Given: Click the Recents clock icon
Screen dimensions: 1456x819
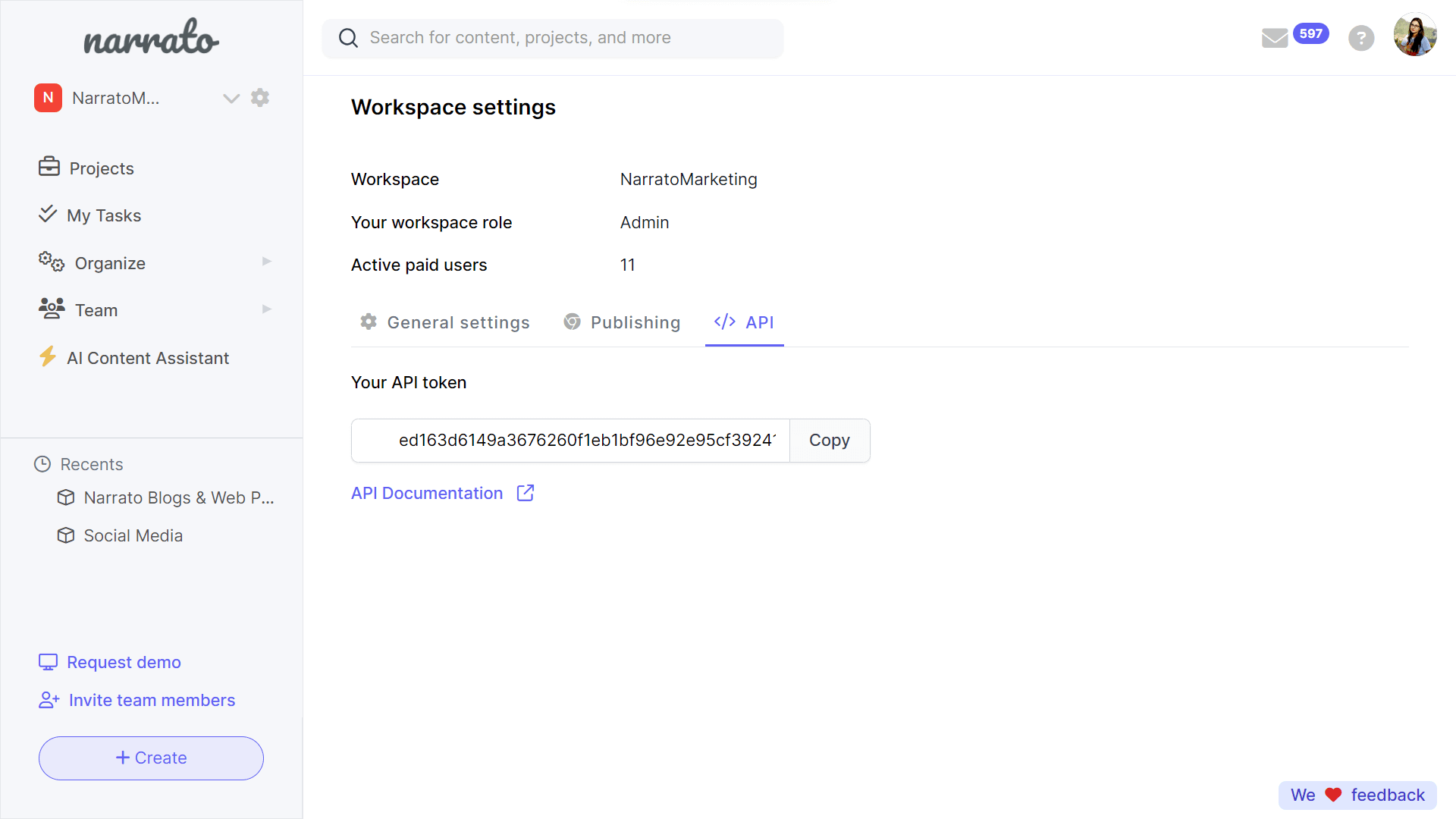Looking at the screenshot, I should (42, 464).
